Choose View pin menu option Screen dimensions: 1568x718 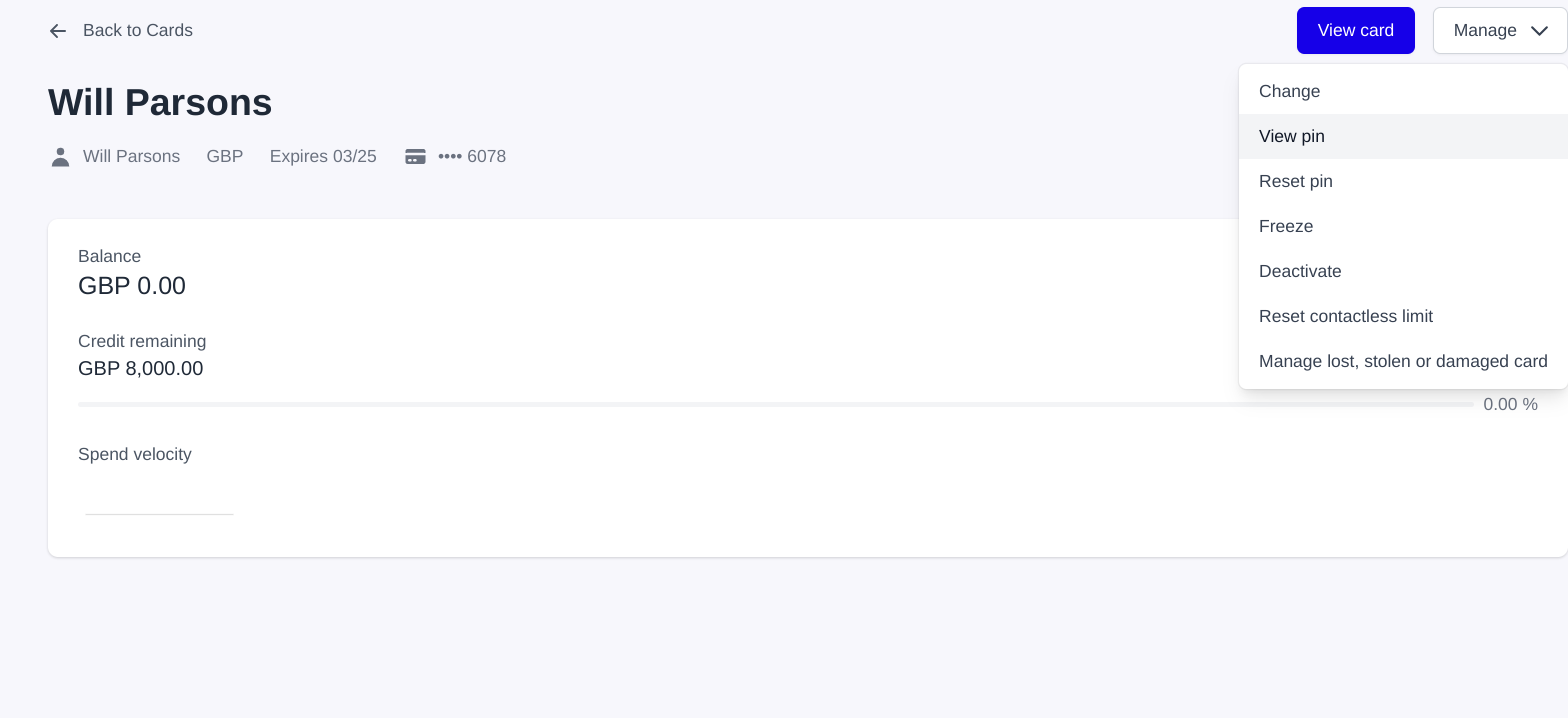click(1291, 136)
